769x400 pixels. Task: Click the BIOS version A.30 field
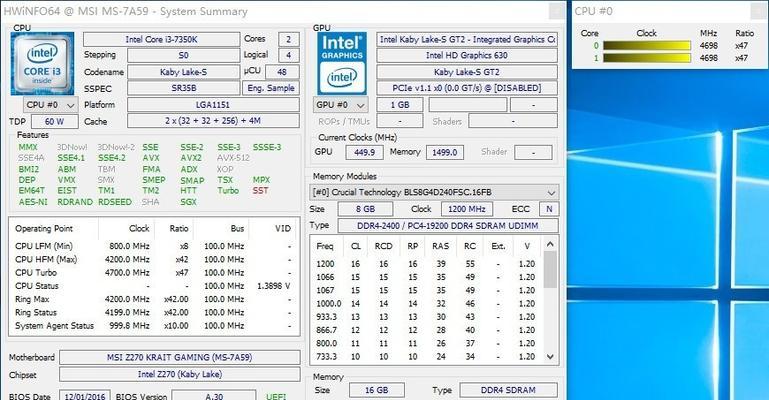click(213, 395)
